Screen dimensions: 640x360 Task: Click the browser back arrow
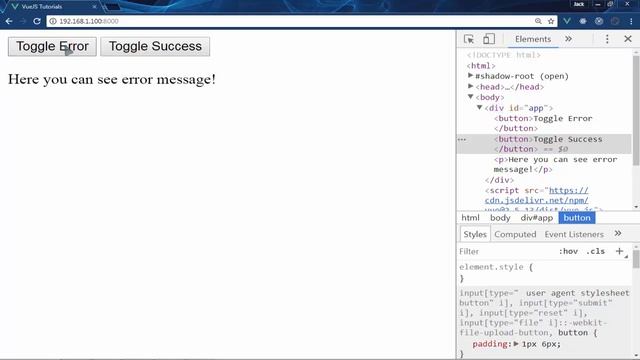[x=9, y=21]
